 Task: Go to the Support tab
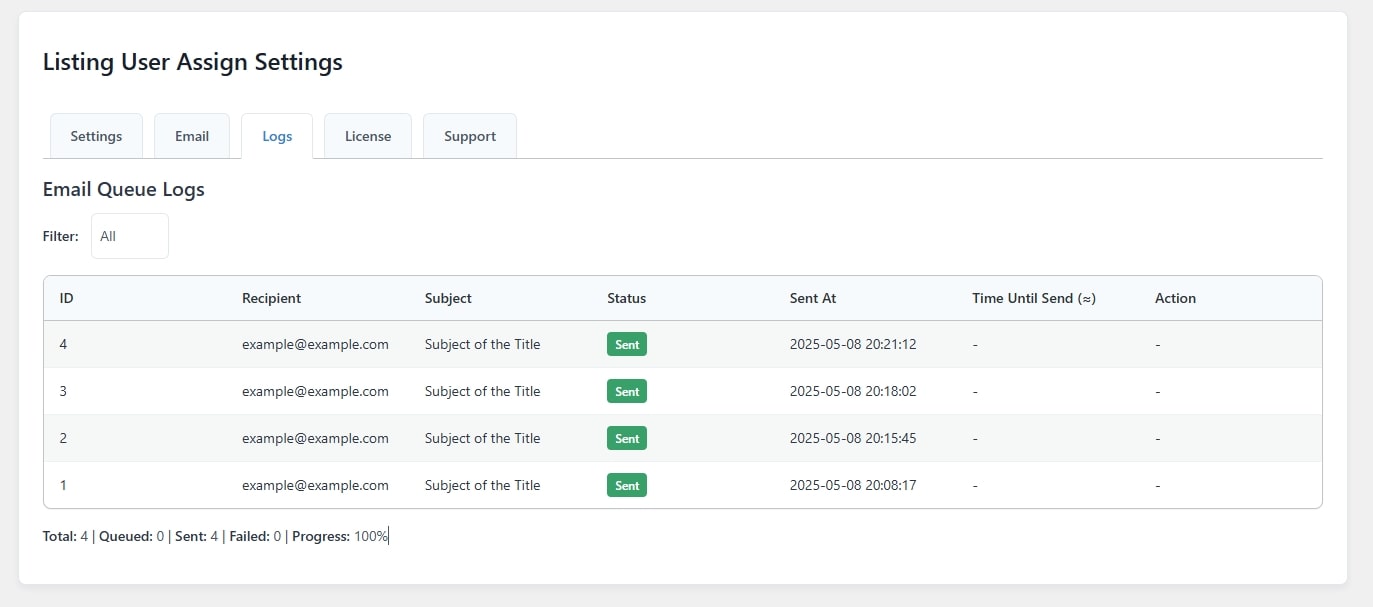point(470,136)
